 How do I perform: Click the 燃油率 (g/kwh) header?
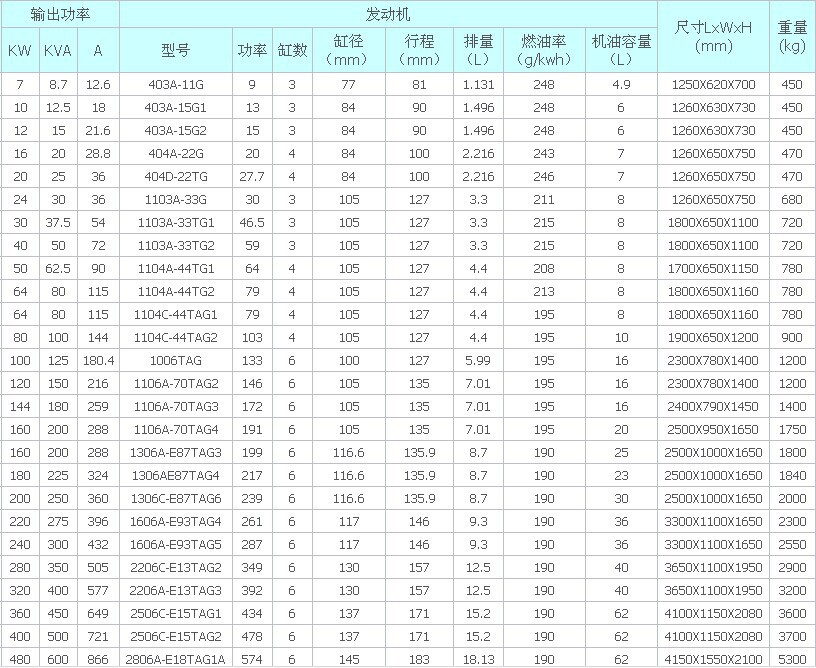coord(544,50)
